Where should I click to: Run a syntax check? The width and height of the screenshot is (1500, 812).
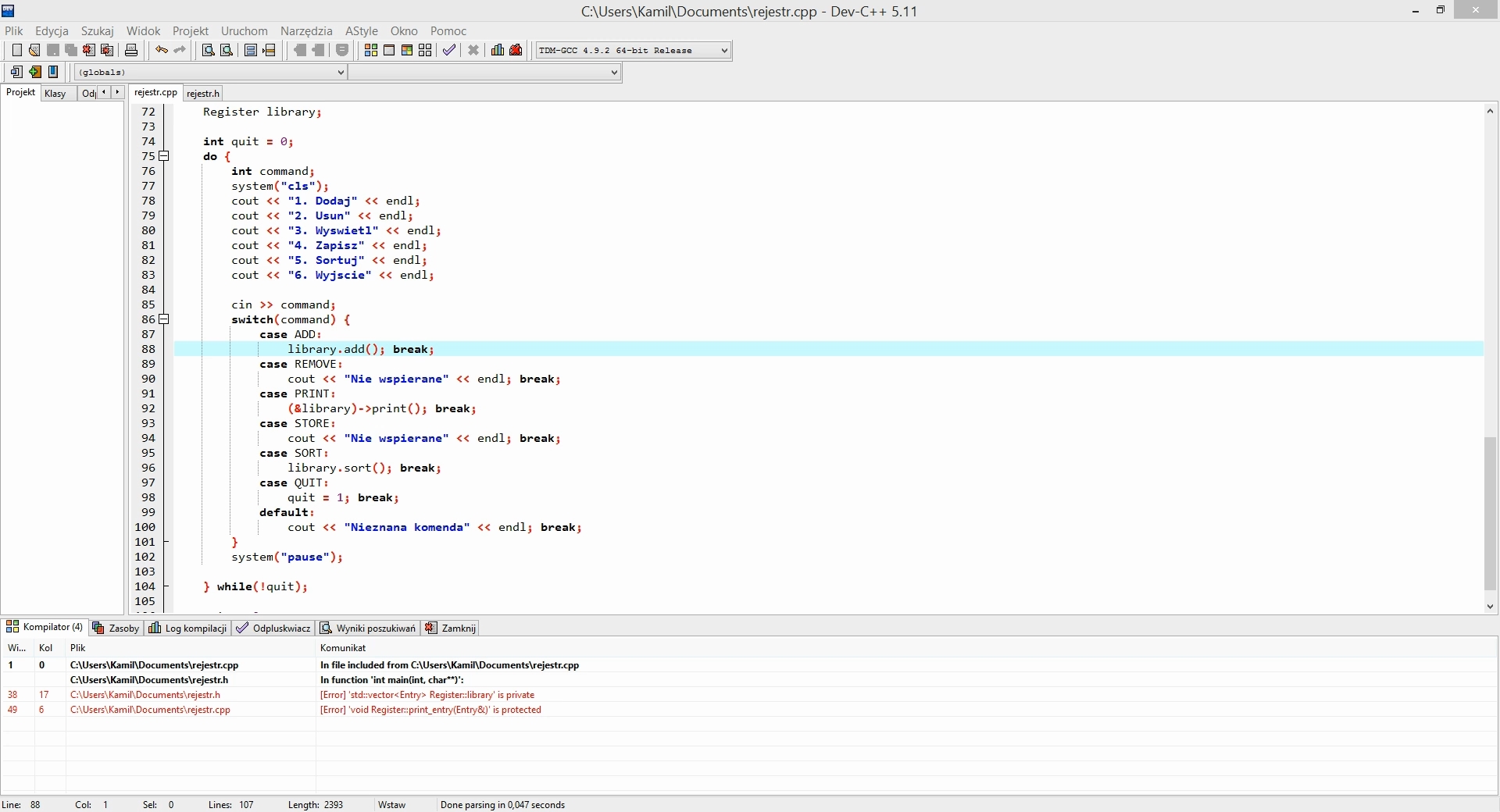click(x=449, y=50)
